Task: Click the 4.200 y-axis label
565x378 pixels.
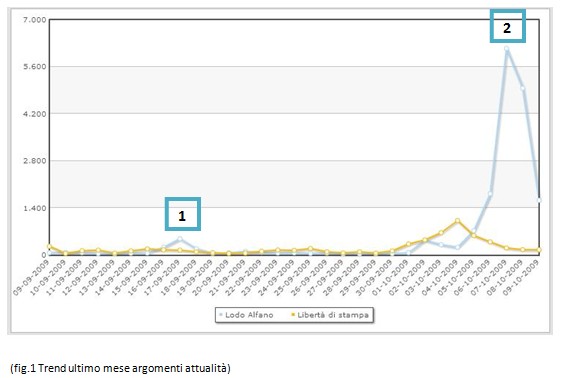Action: (35, 114)
